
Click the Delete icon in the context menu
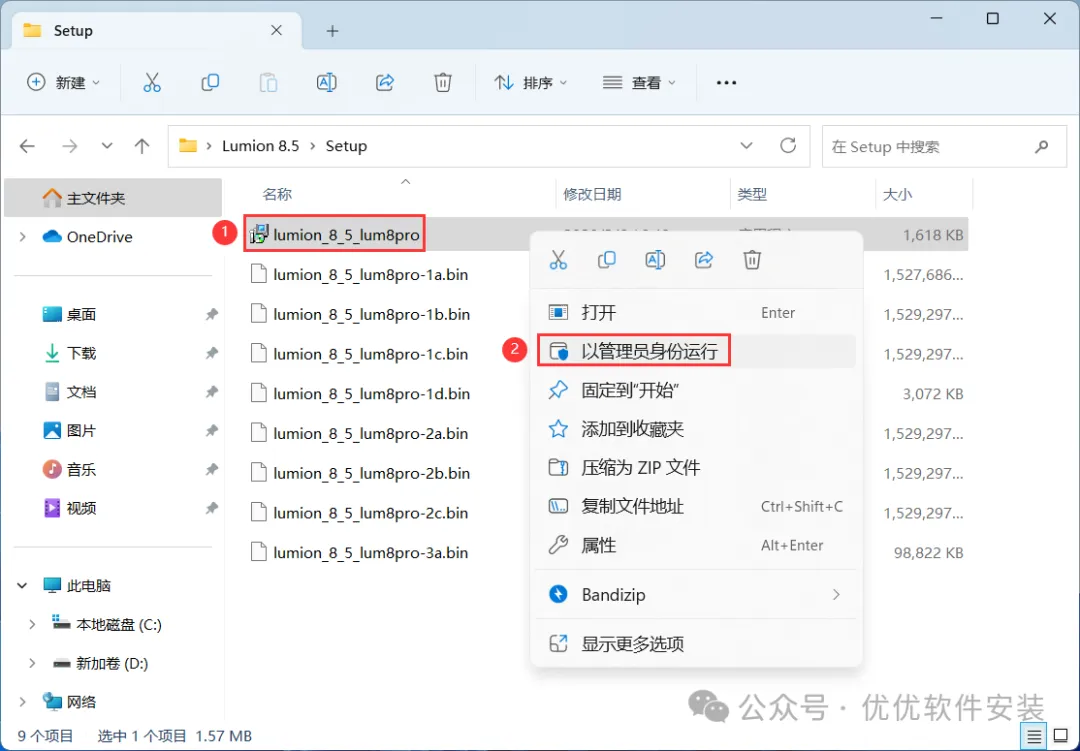coord(752,260)
